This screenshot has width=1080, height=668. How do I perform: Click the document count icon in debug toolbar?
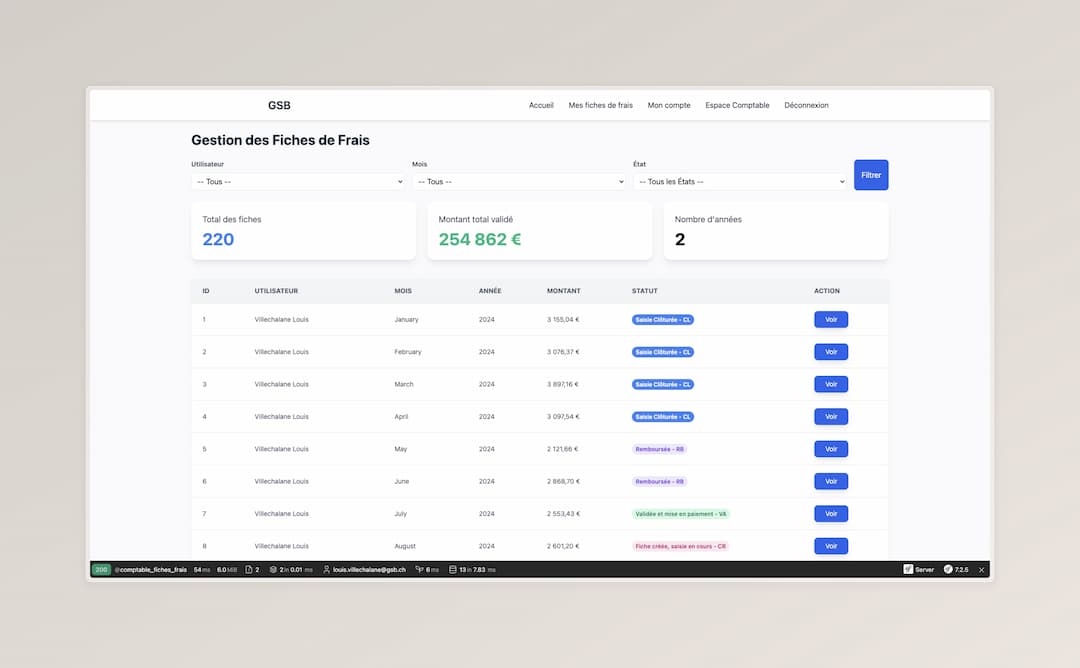(252, 569)
